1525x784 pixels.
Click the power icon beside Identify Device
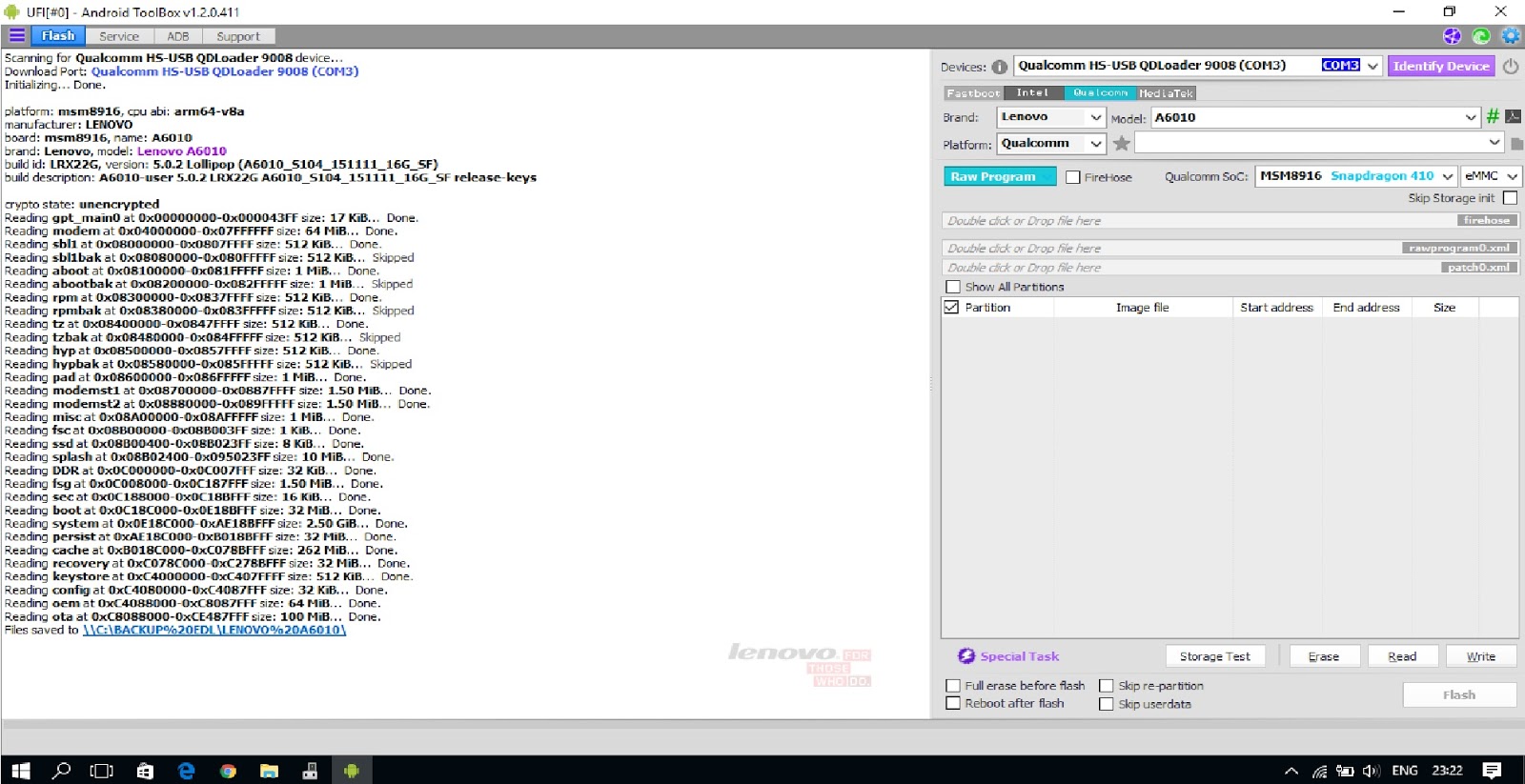tap(1511, 66)
